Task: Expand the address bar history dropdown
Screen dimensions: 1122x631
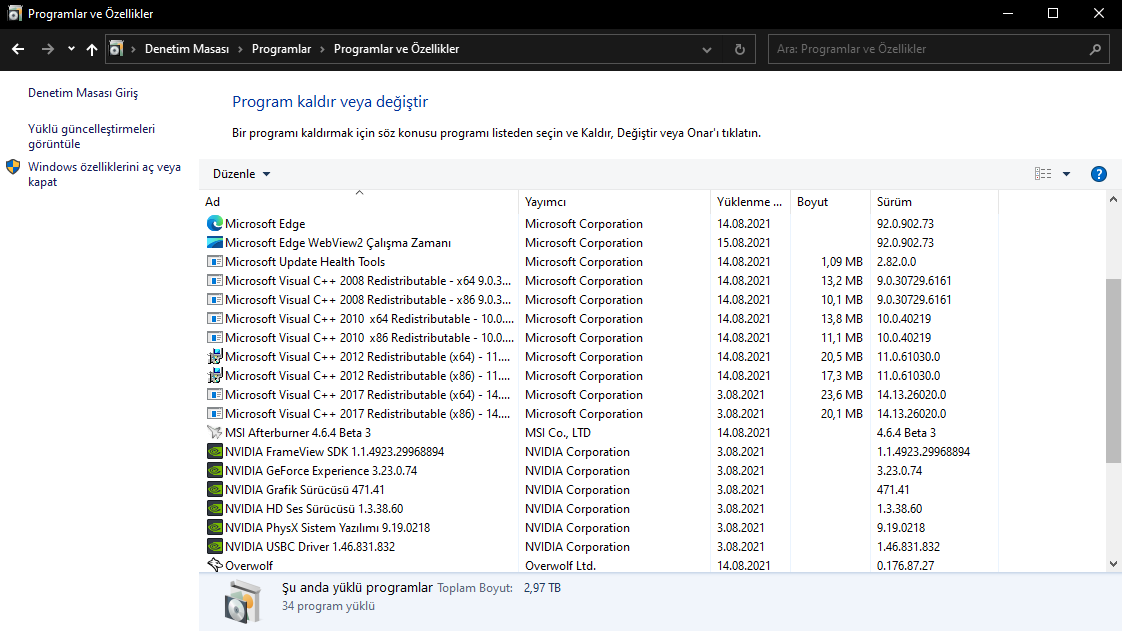Action: [708, 49]
